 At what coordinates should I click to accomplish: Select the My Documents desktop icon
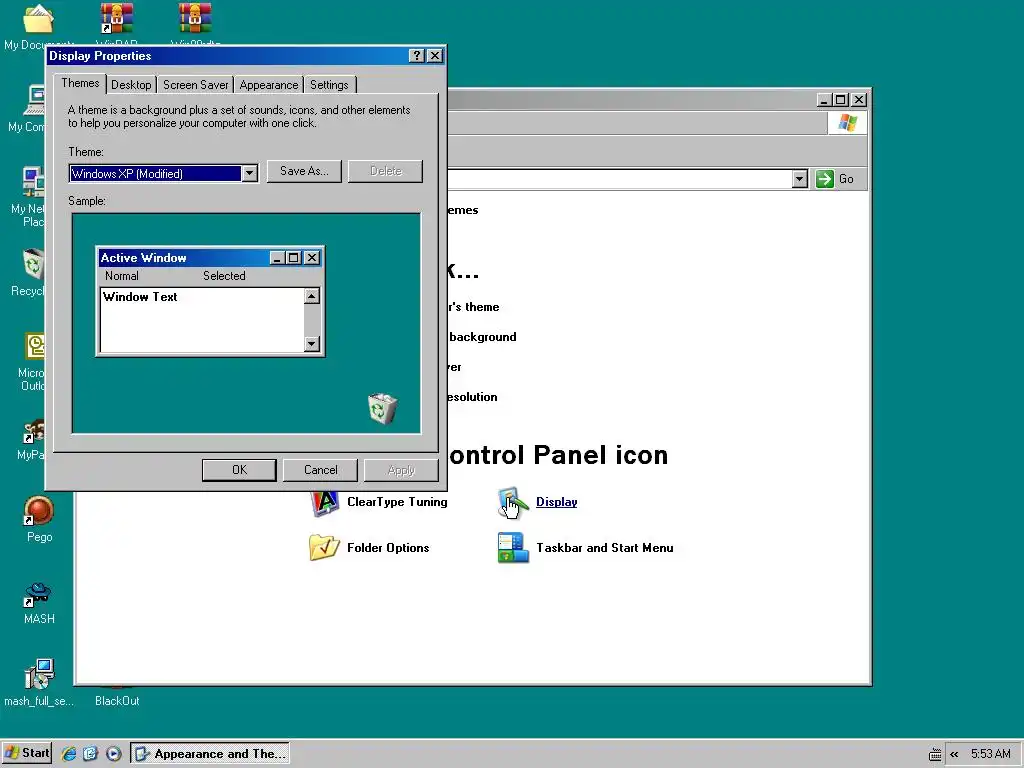tap(38, 20)
